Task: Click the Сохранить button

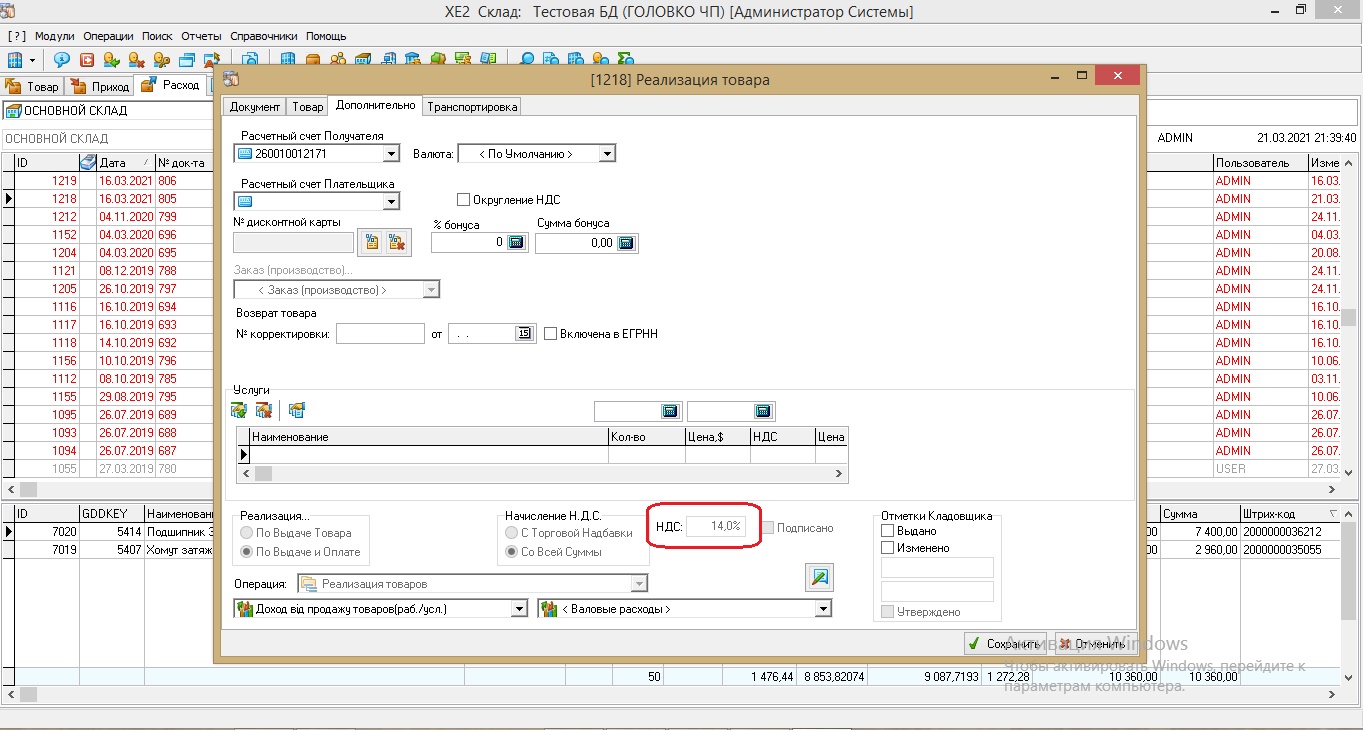Action: [1004, 644]
